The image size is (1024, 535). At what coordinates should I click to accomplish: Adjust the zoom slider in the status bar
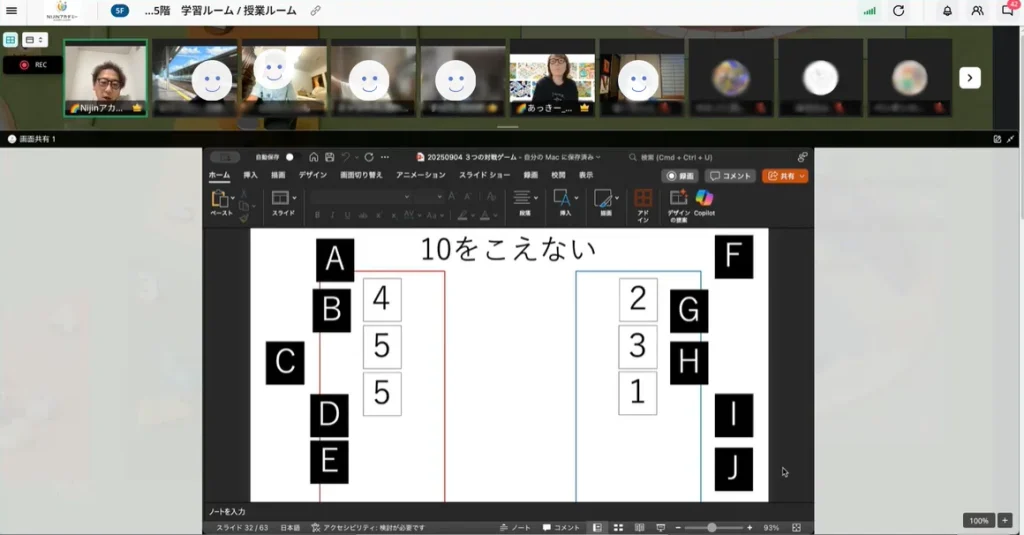click(x=712, y=527)
